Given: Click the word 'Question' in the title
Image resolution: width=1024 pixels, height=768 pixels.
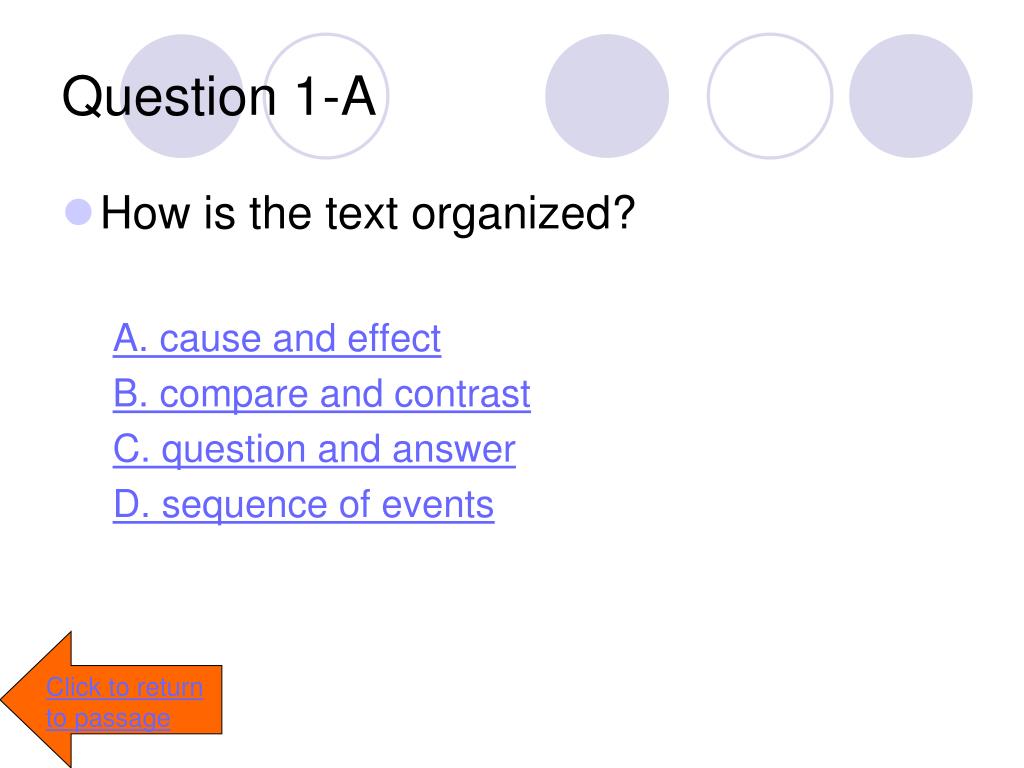Looking at the screenshot, I should coord(169,98).
